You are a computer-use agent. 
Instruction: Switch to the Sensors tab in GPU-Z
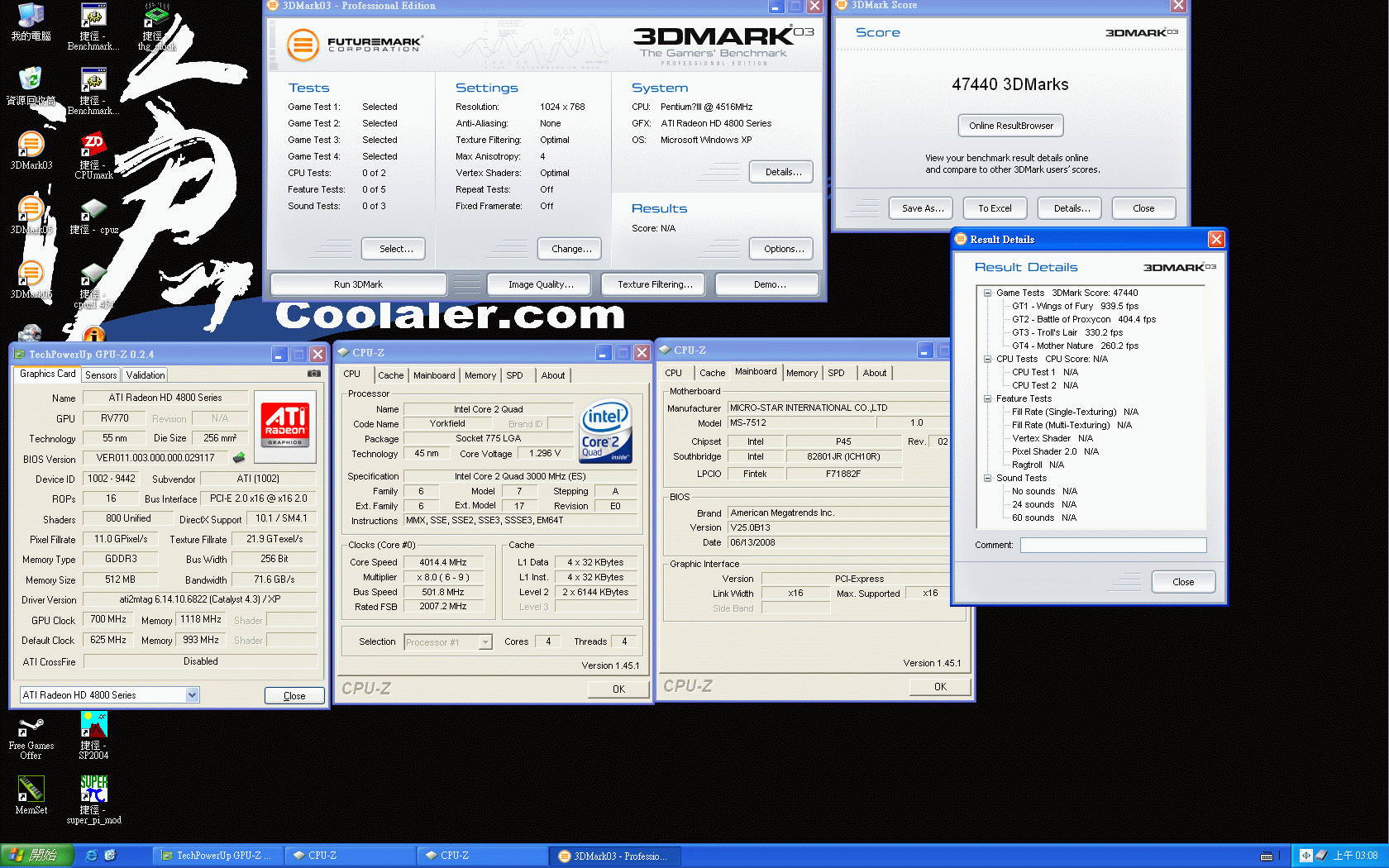101,375
